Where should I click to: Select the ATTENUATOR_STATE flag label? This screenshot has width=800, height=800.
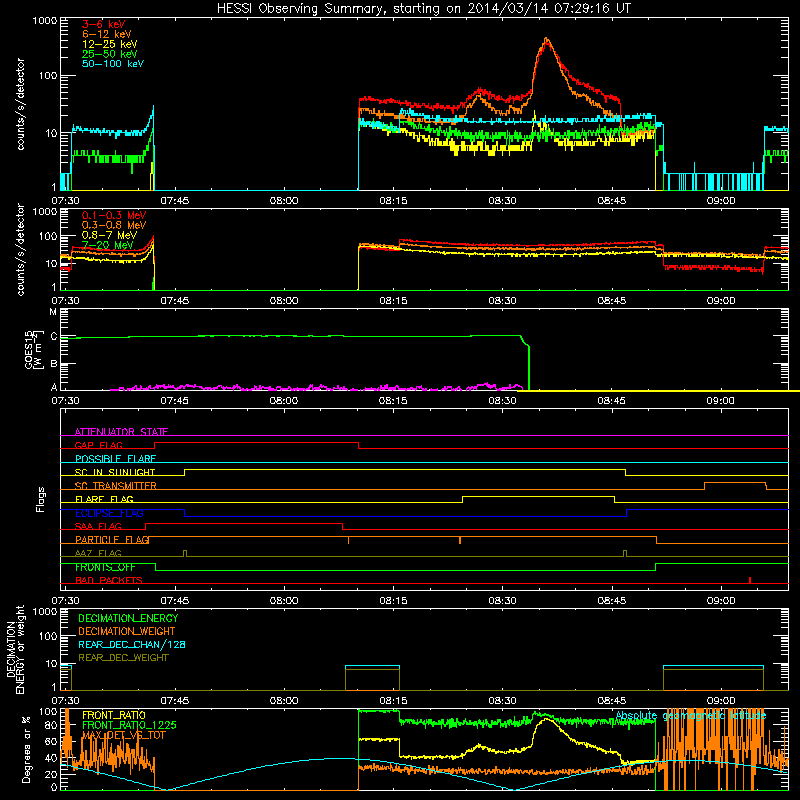(x=121, y=432)
